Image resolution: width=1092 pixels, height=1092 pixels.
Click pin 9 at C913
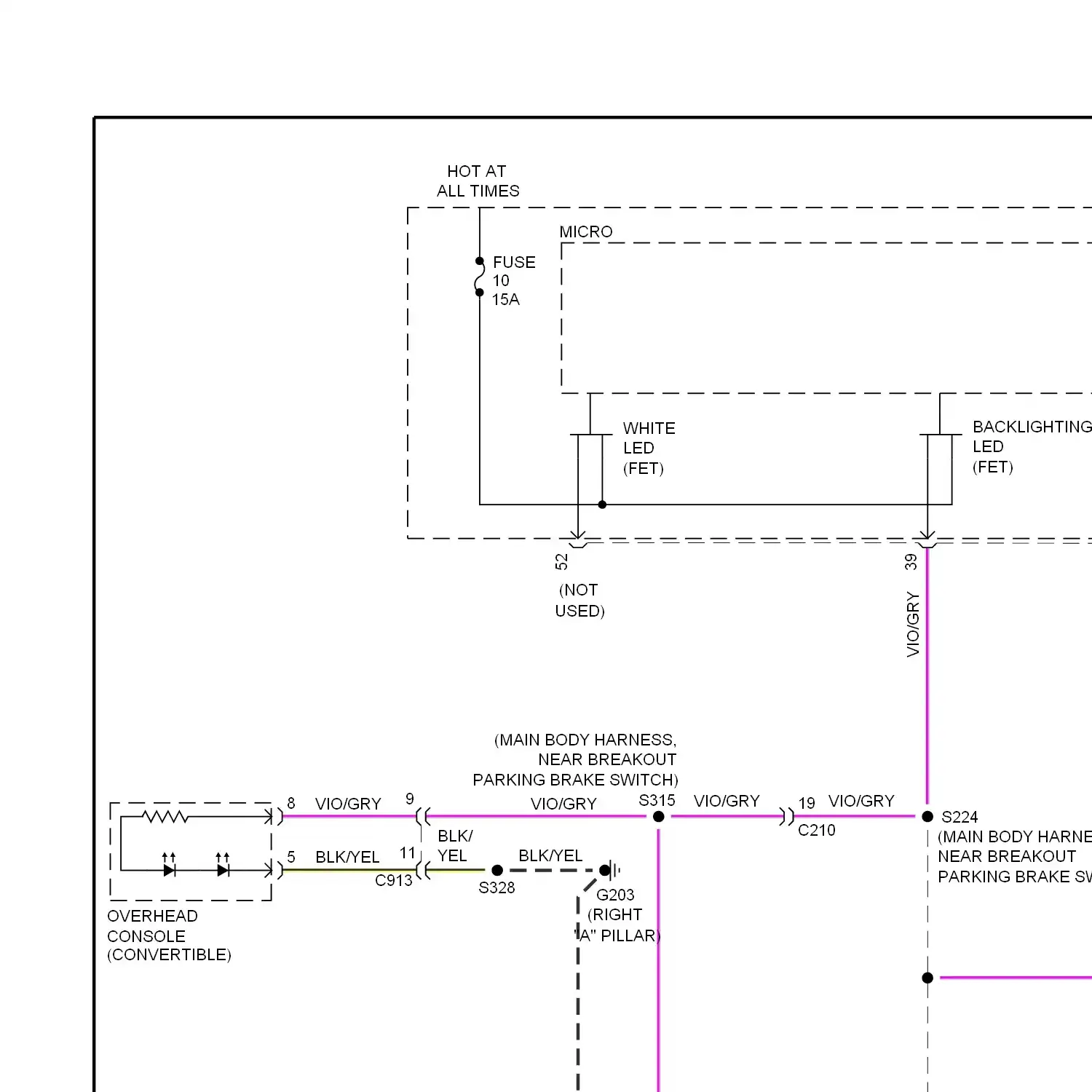pos(410,799)
